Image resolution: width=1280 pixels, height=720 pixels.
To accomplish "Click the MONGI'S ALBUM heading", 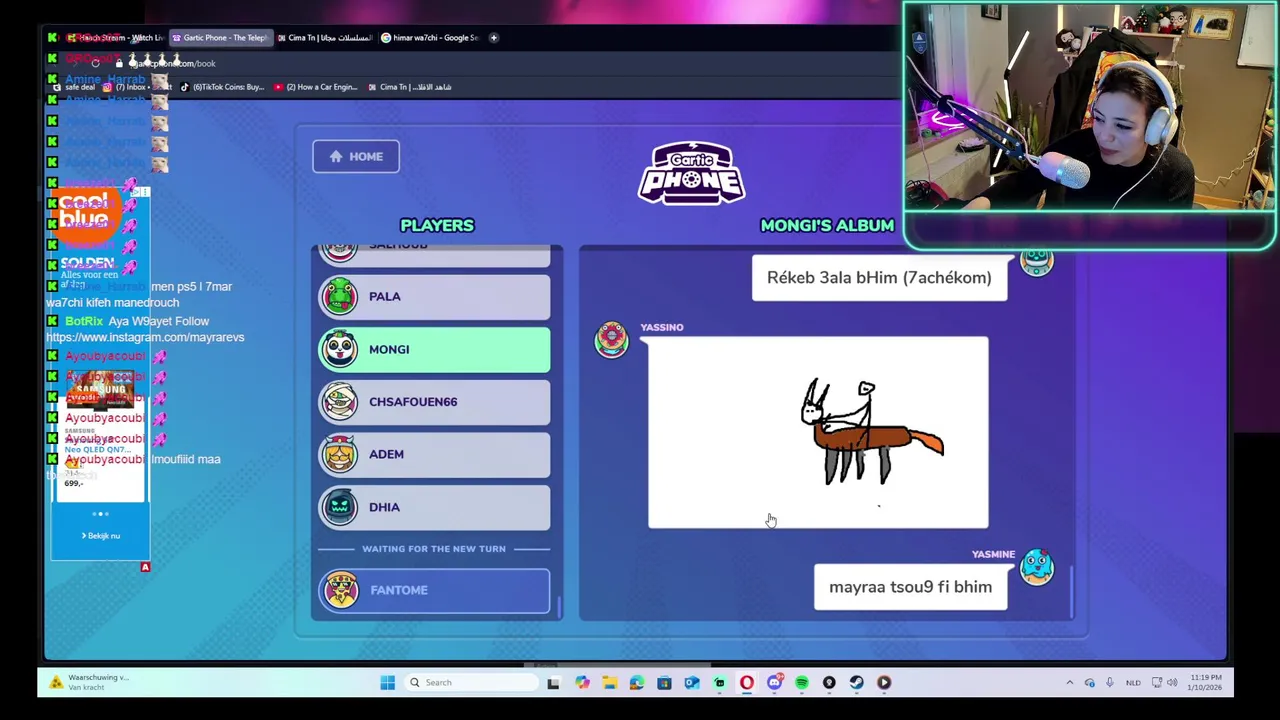I will click(827, 225).
